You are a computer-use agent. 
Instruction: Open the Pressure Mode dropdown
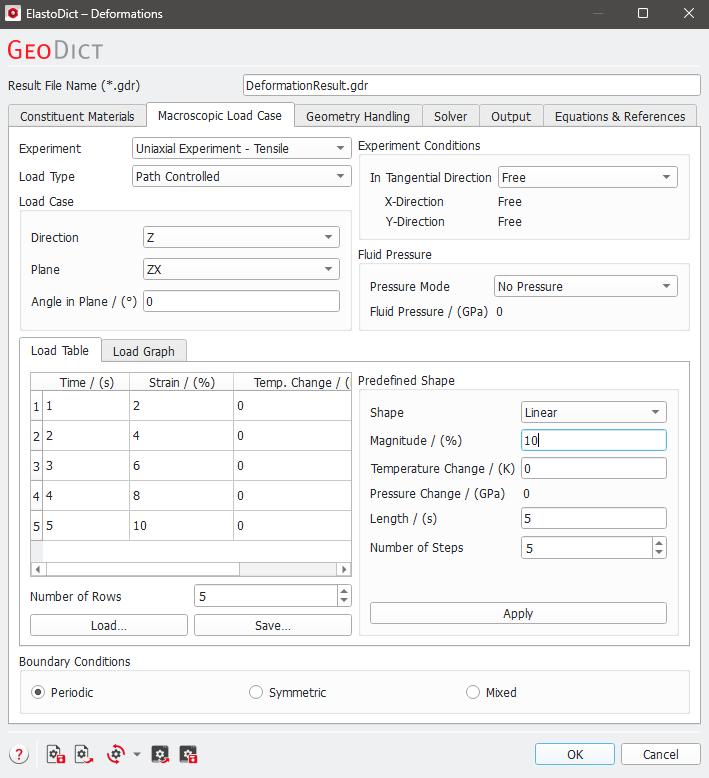tap(585, 286)
